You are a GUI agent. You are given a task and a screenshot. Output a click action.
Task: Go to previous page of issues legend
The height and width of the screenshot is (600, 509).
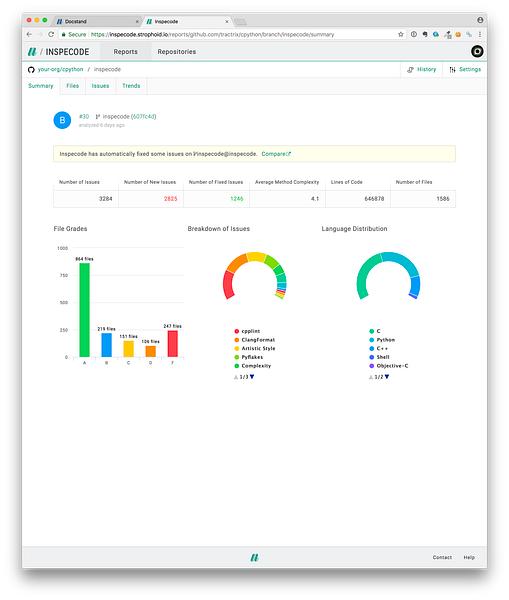[236, 377]
